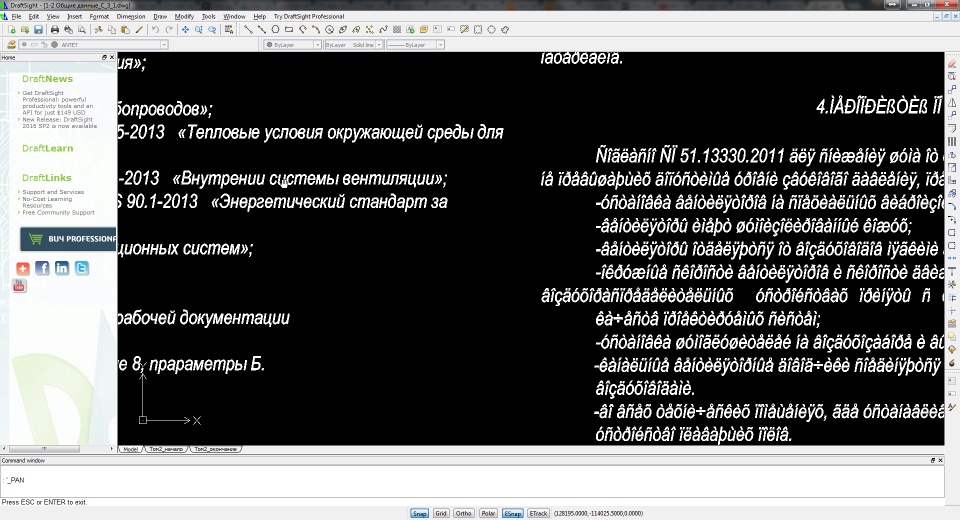Switch to the Том2_окончание sheet tab

coord(216,449)
